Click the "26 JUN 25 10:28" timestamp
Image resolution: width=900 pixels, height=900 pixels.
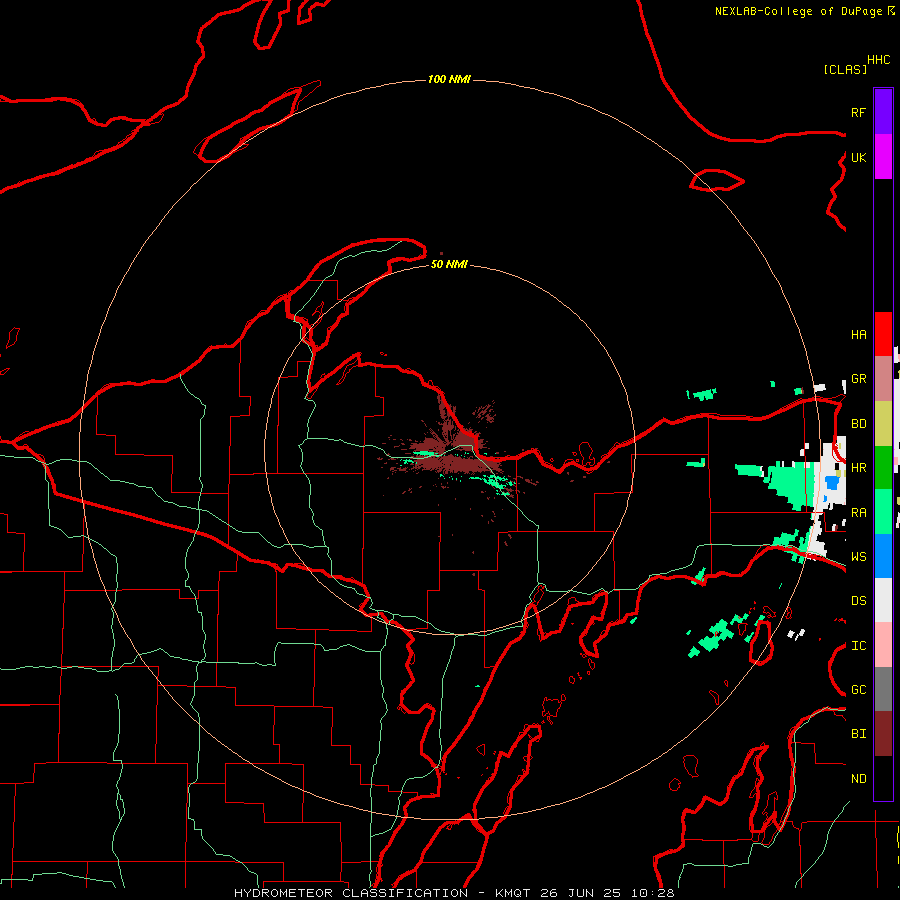pos(607,893)
